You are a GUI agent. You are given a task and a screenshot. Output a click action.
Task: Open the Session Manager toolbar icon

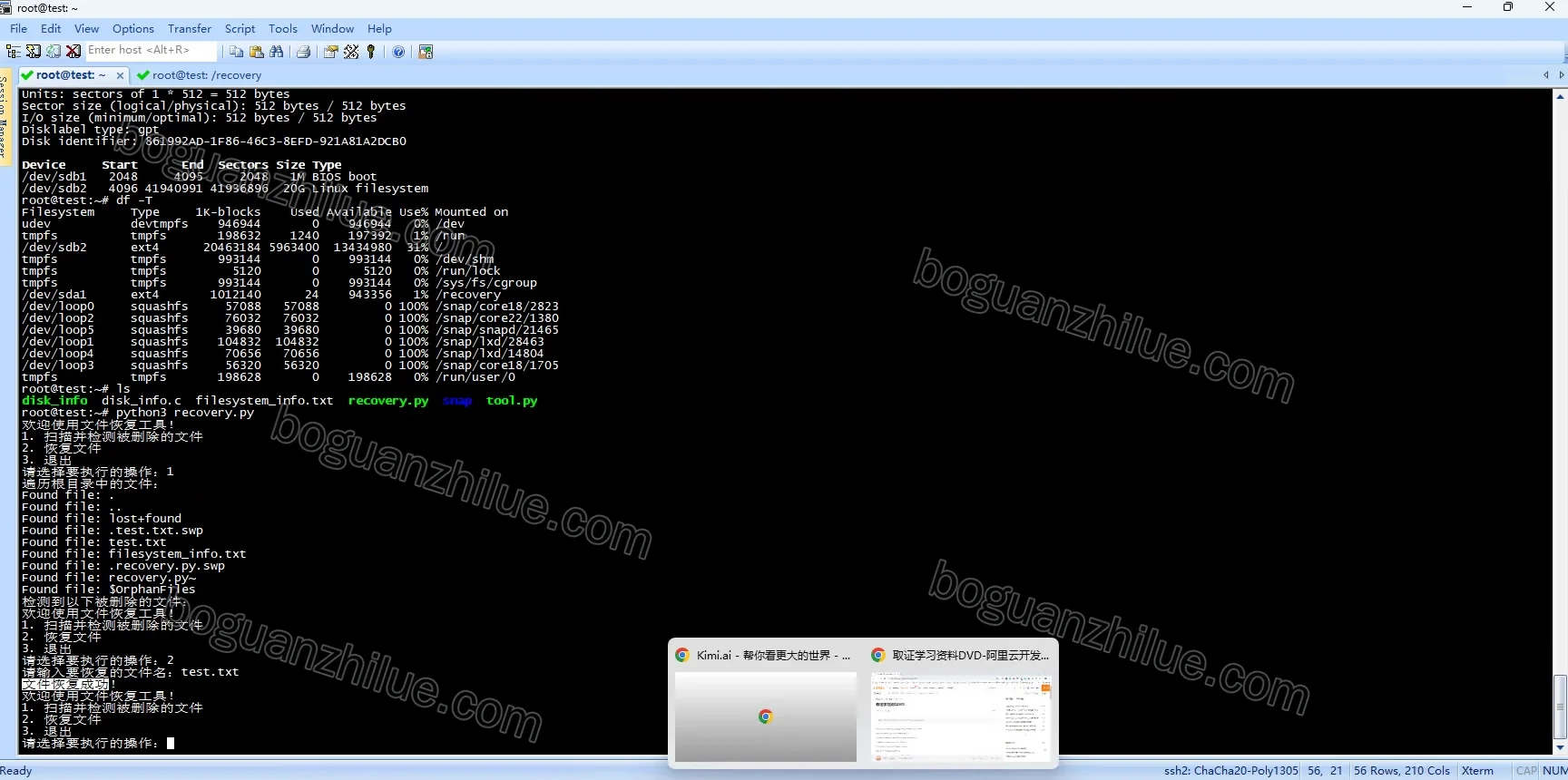pos(13,52)
